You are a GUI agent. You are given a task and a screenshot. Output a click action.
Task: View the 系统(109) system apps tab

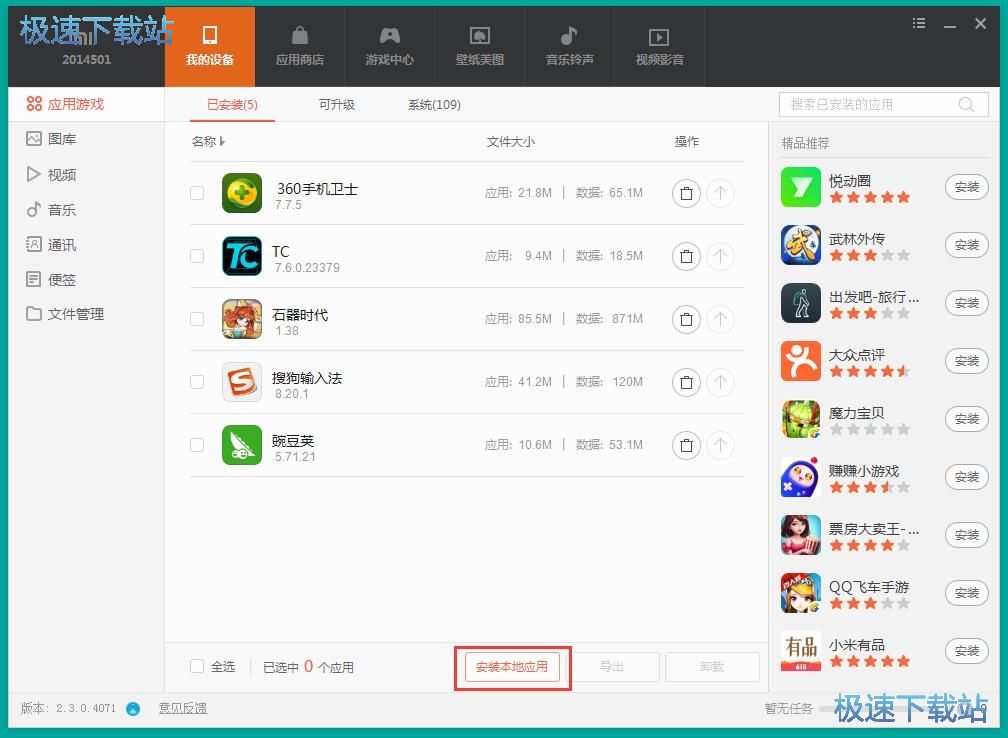(x=435, y=105)
